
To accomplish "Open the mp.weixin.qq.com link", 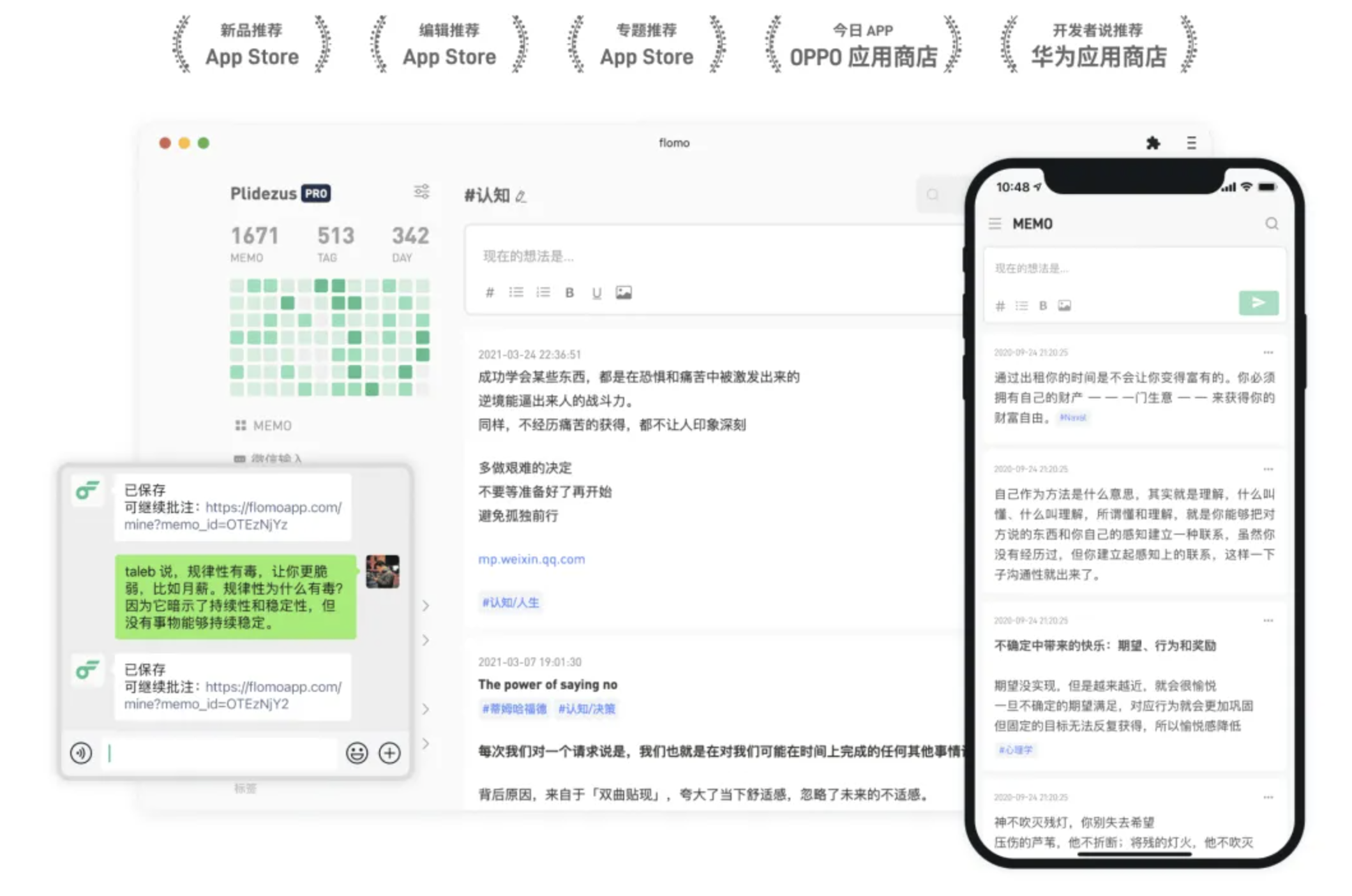I will point(532,559).
